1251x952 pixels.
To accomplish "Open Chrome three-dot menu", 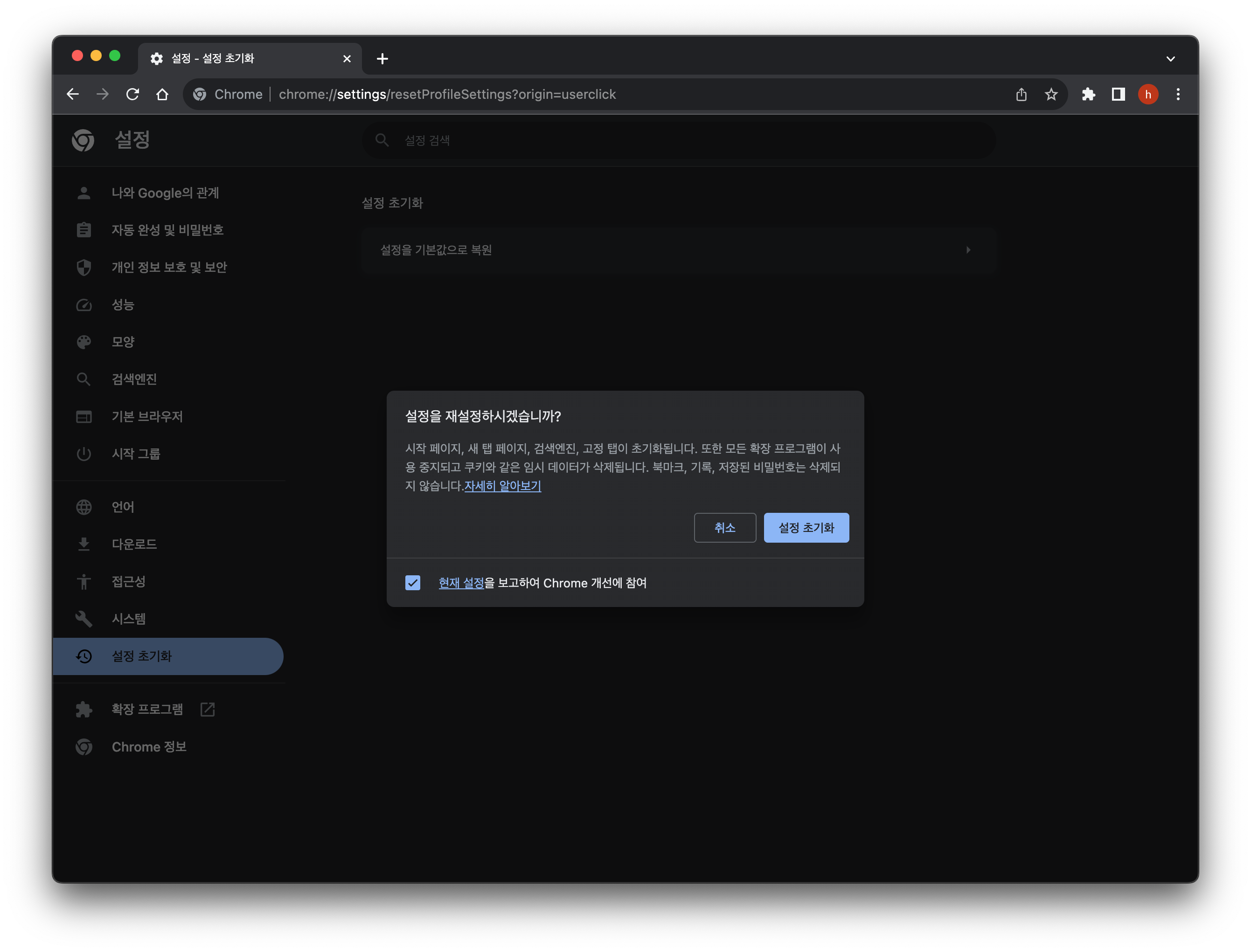I will pyautogui.click(x=1178, y=94).
